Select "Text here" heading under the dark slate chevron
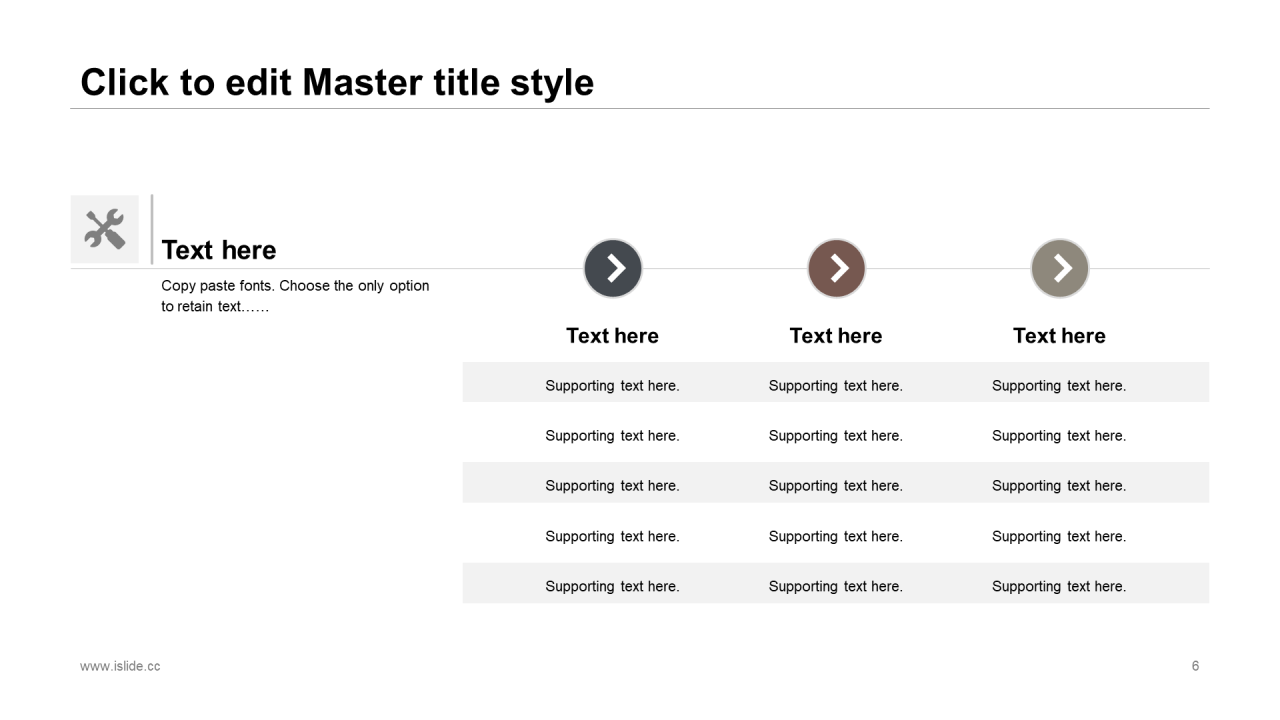 612,336
